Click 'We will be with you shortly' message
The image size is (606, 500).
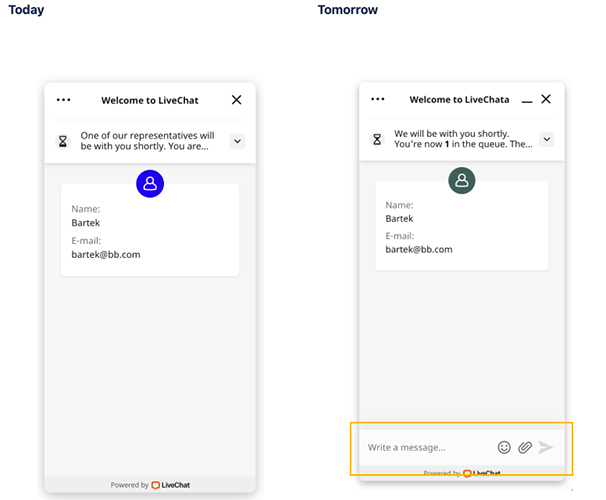coord(451,134)
